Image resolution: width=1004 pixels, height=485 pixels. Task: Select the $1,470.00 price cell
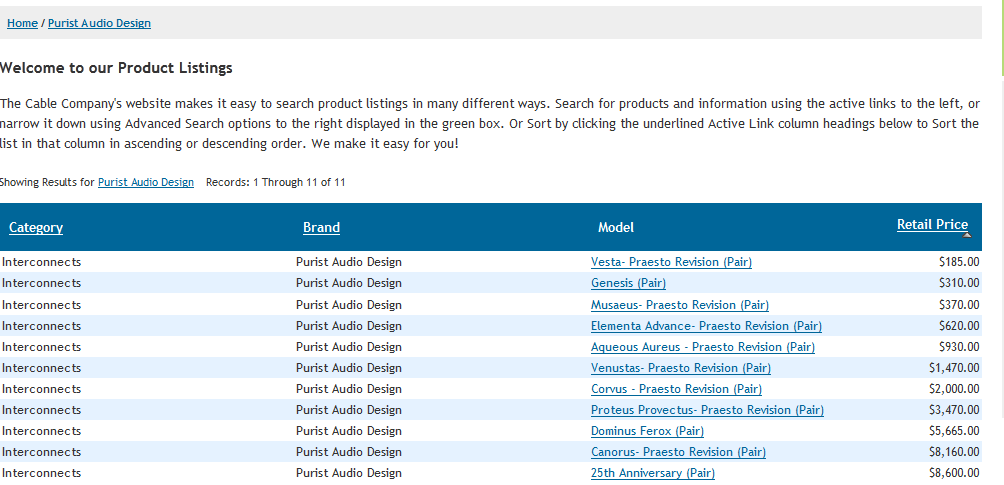coord(954,368)
